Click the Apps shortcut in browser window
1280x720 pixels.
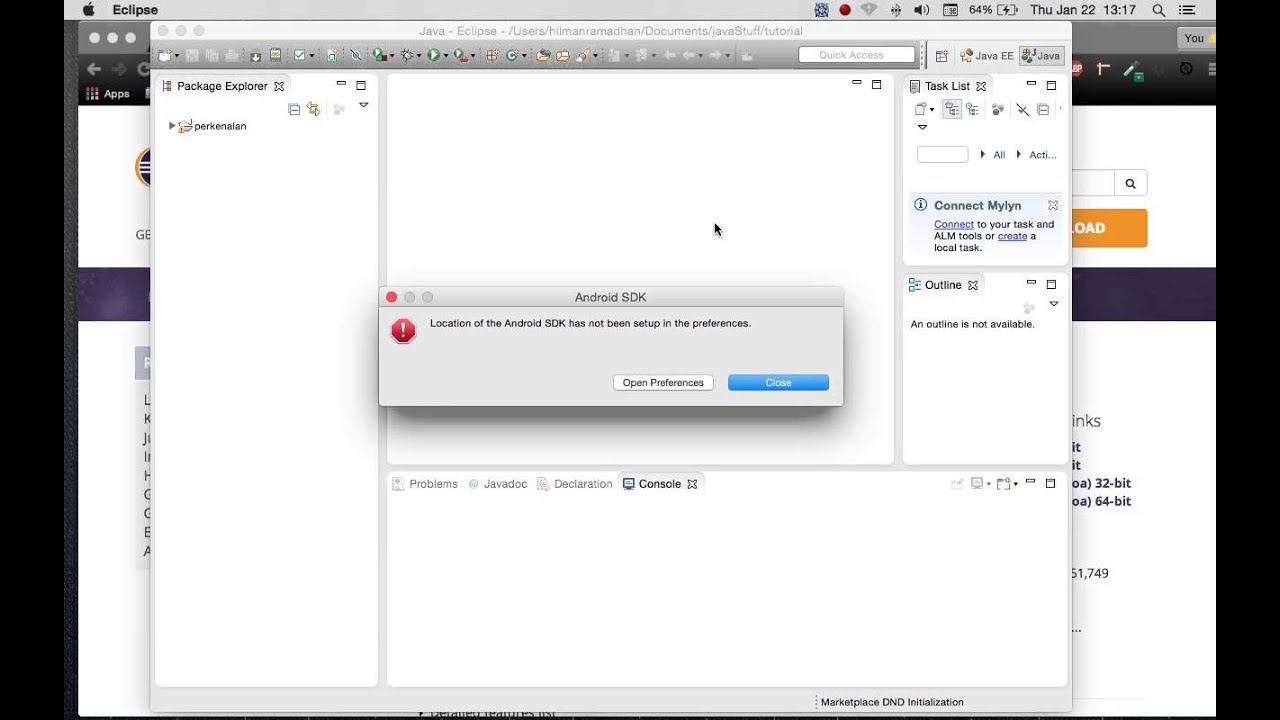108,93
